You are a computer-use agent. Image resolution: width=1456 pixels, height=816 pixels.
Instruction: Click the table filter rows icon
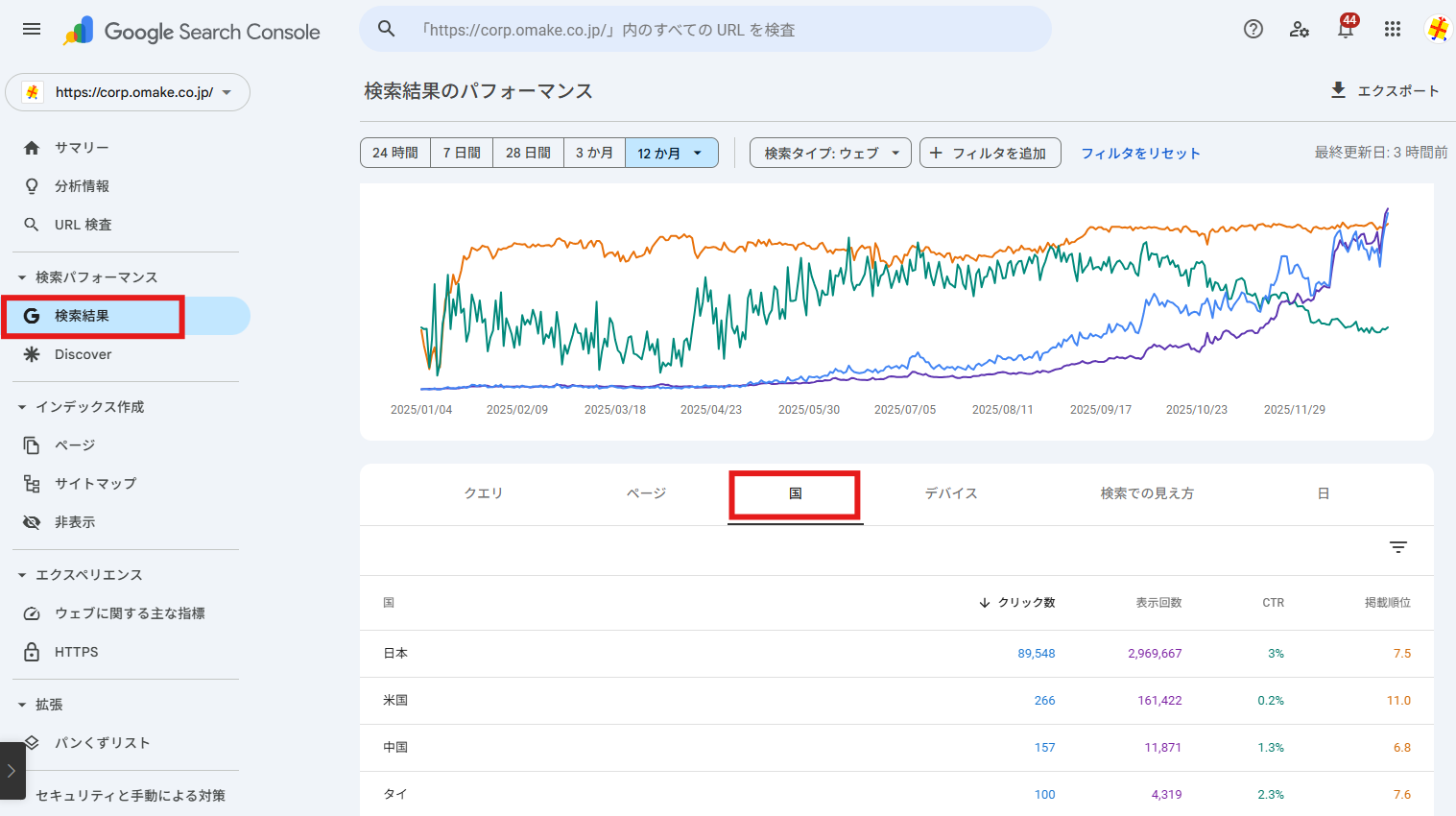[x=1398, y=547]
